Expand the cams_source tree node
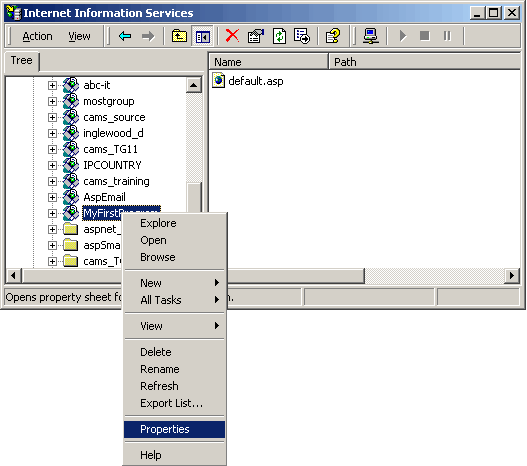This screenshot has height=466, width=527. click(52, 117)
